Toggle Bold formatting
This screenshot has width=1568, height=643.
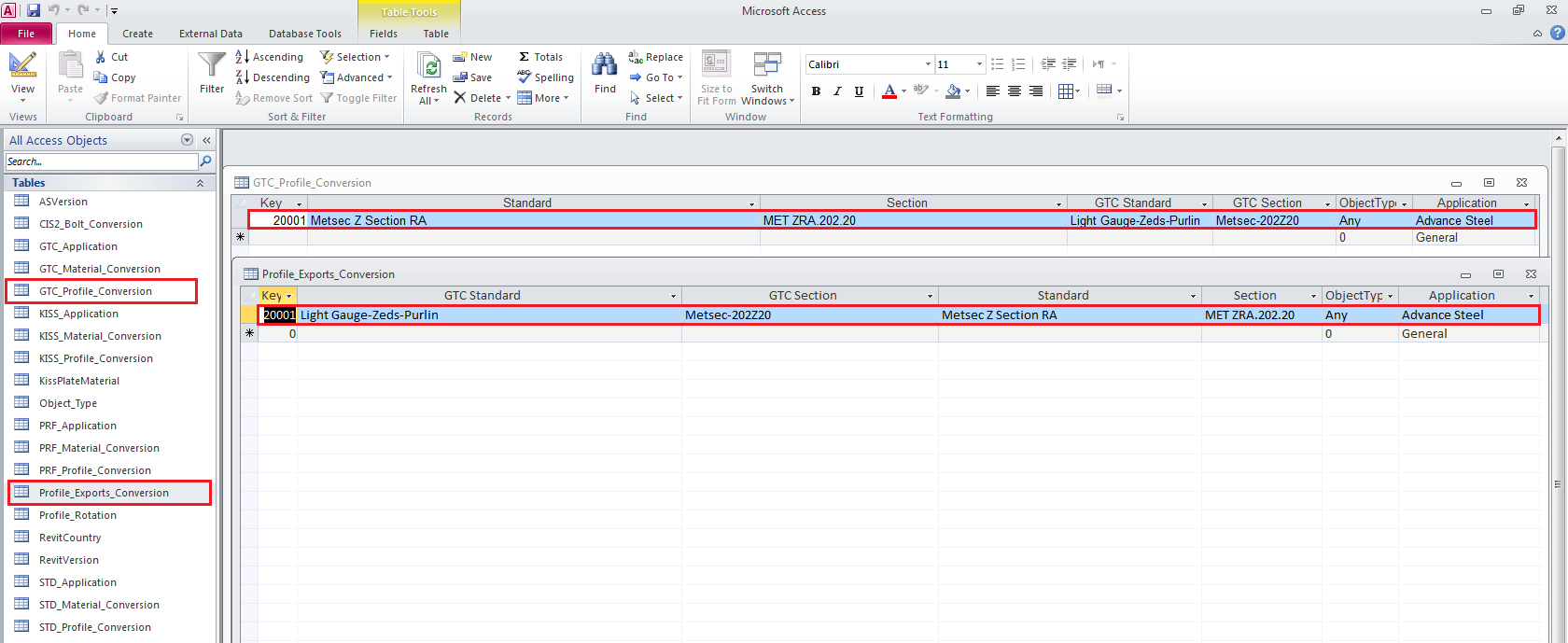pos(816,91)
